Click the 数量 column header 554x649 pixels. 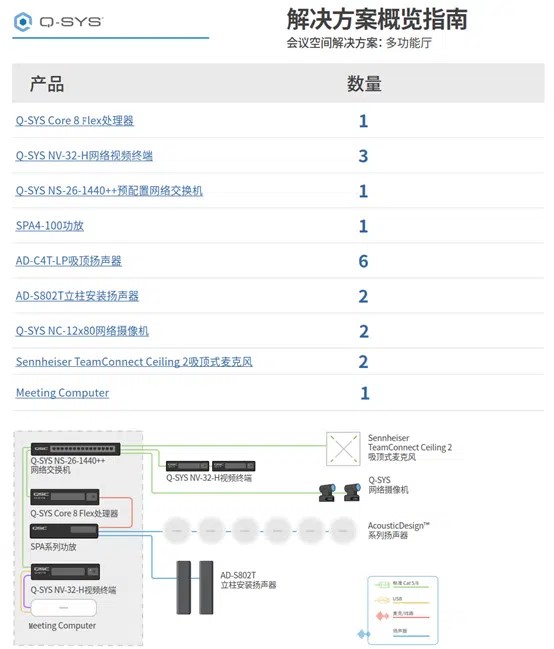[364, 84]
